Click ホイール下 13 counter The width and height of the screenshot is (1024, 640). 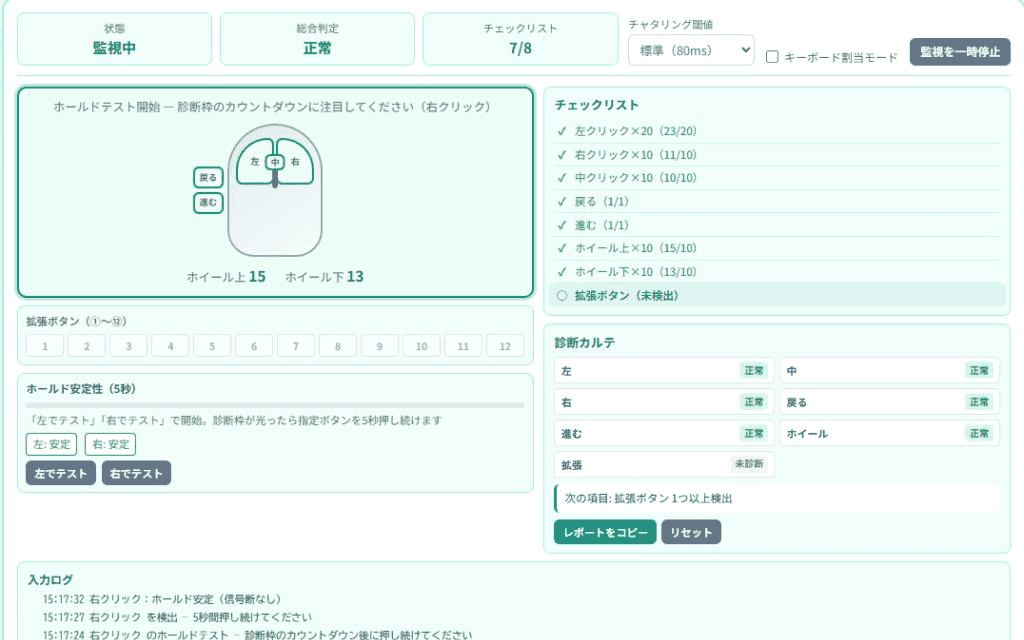point(324,277)
